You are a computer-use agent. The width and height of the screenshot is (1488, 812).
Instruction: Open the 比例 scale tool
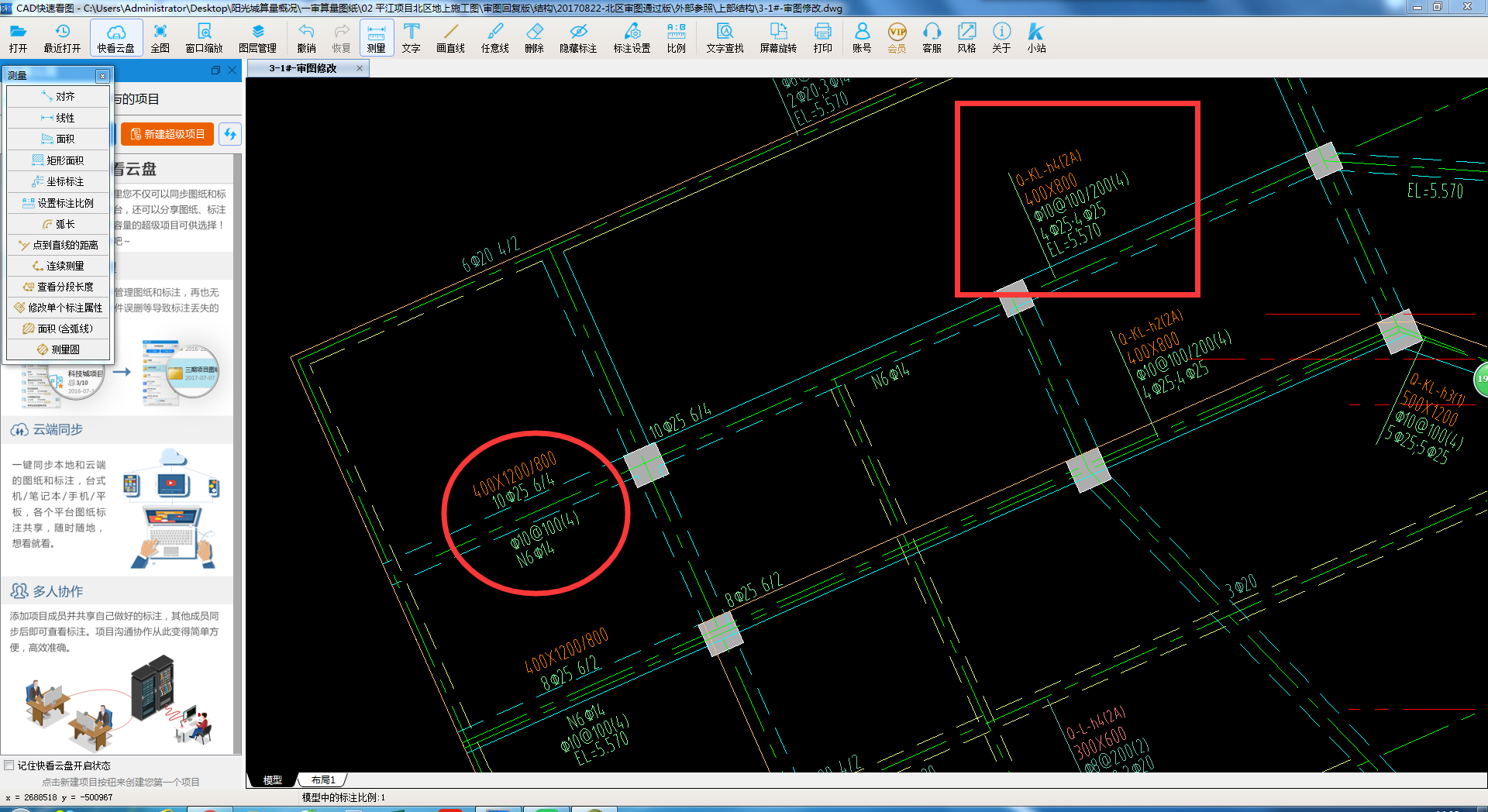click(x=677, y=37)
